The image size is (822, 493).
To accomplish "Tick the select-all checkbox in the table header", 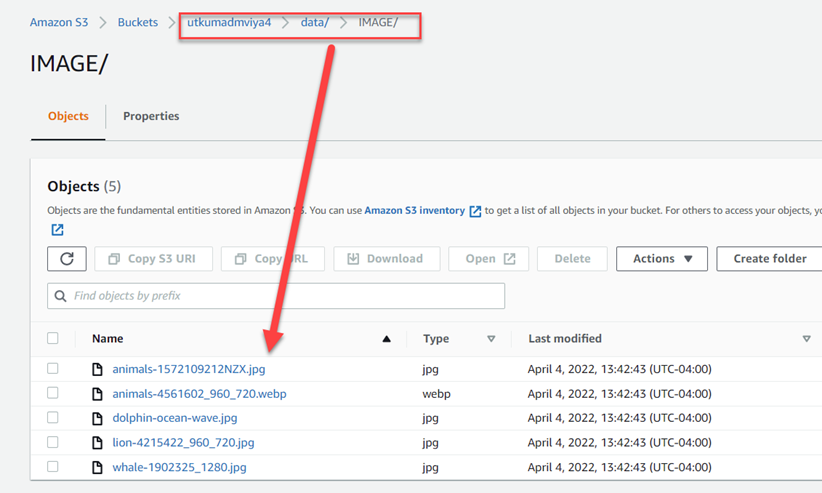I will pos(53,339).
